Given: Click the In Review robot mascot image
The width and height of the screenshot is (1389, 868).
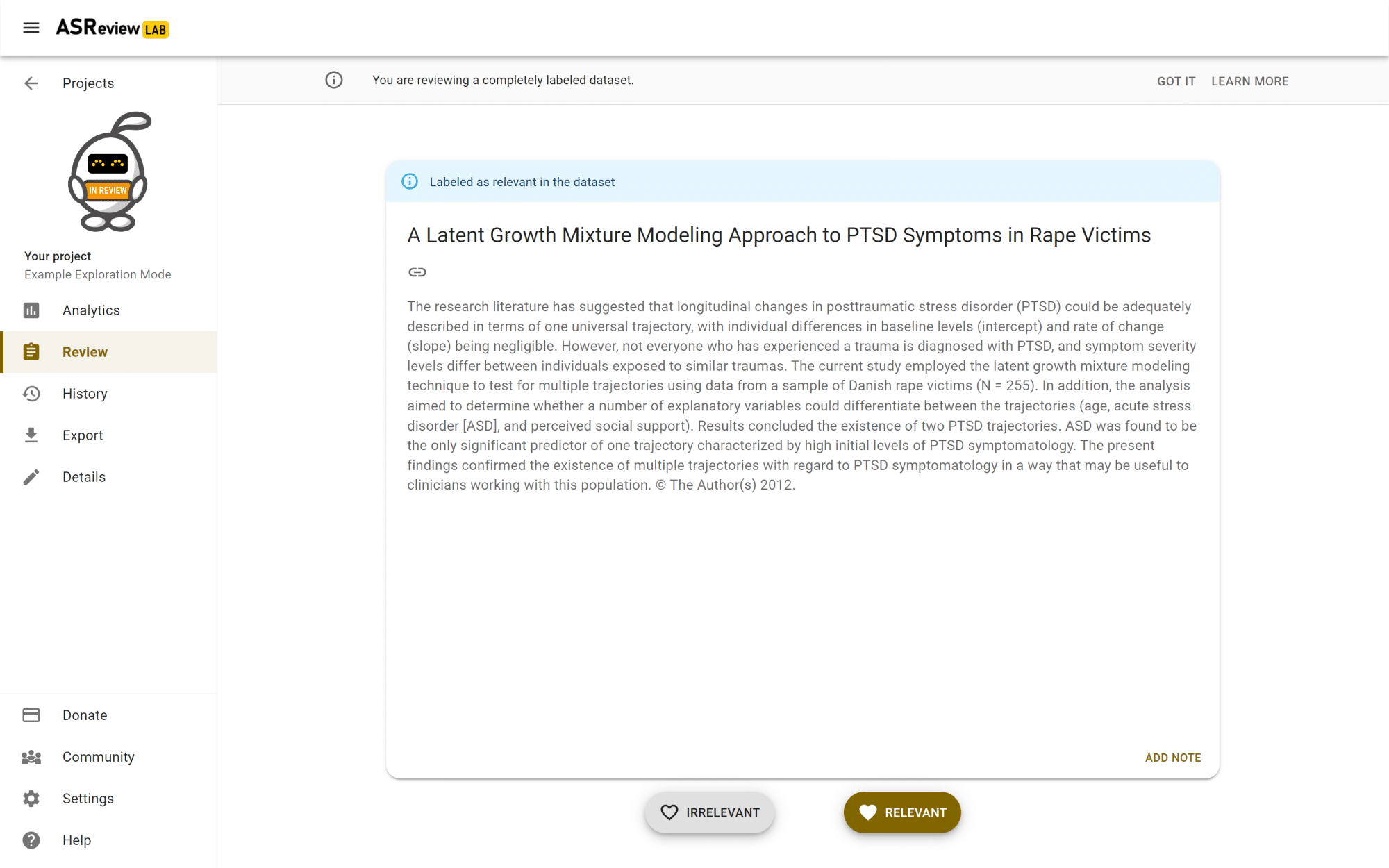Looking at the screenshot, I should pyautogui.click(x=109, y=172).
